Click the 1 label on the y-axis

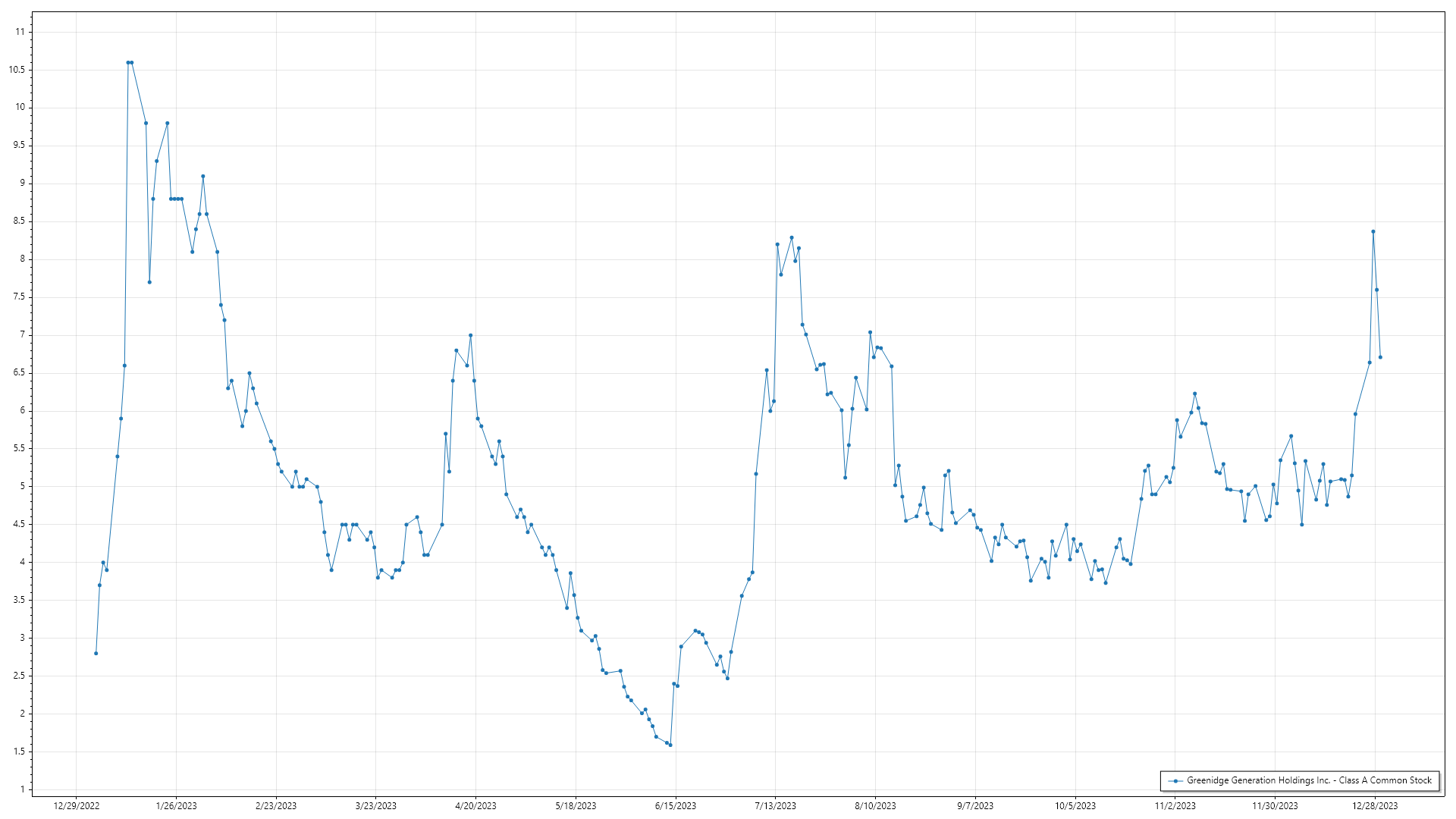[x=23, y=789]
